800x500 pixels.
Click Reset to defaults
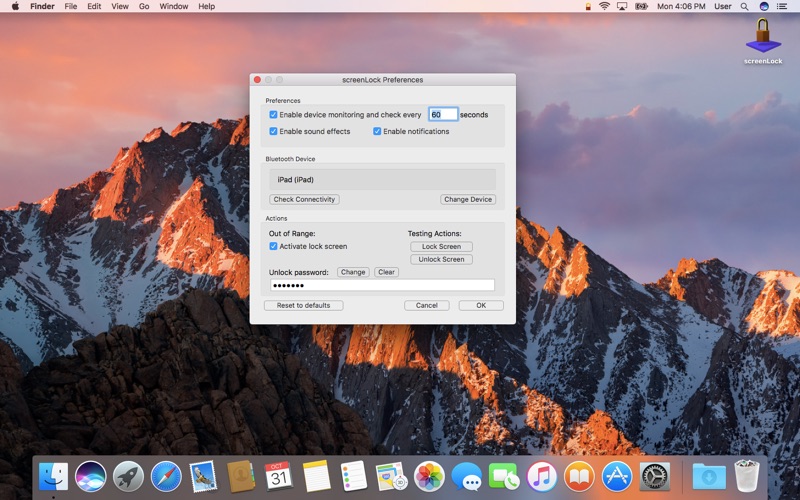tap(304, 305)
